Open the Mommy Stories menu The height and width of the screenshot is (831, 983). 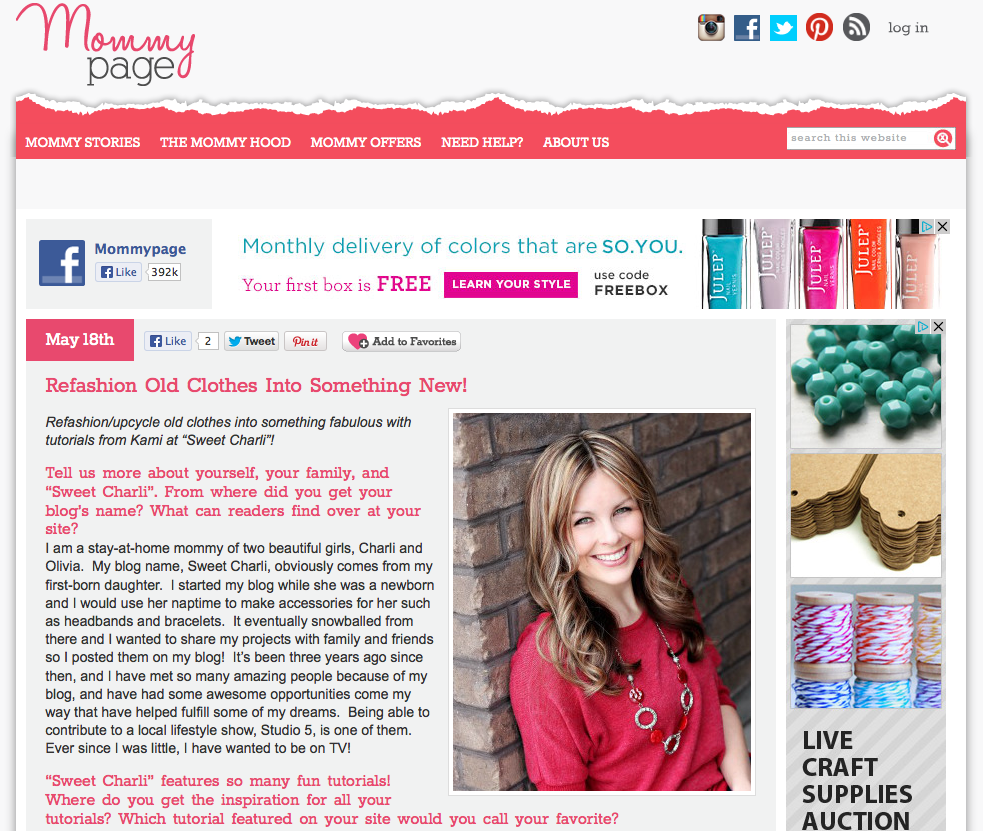83,142
